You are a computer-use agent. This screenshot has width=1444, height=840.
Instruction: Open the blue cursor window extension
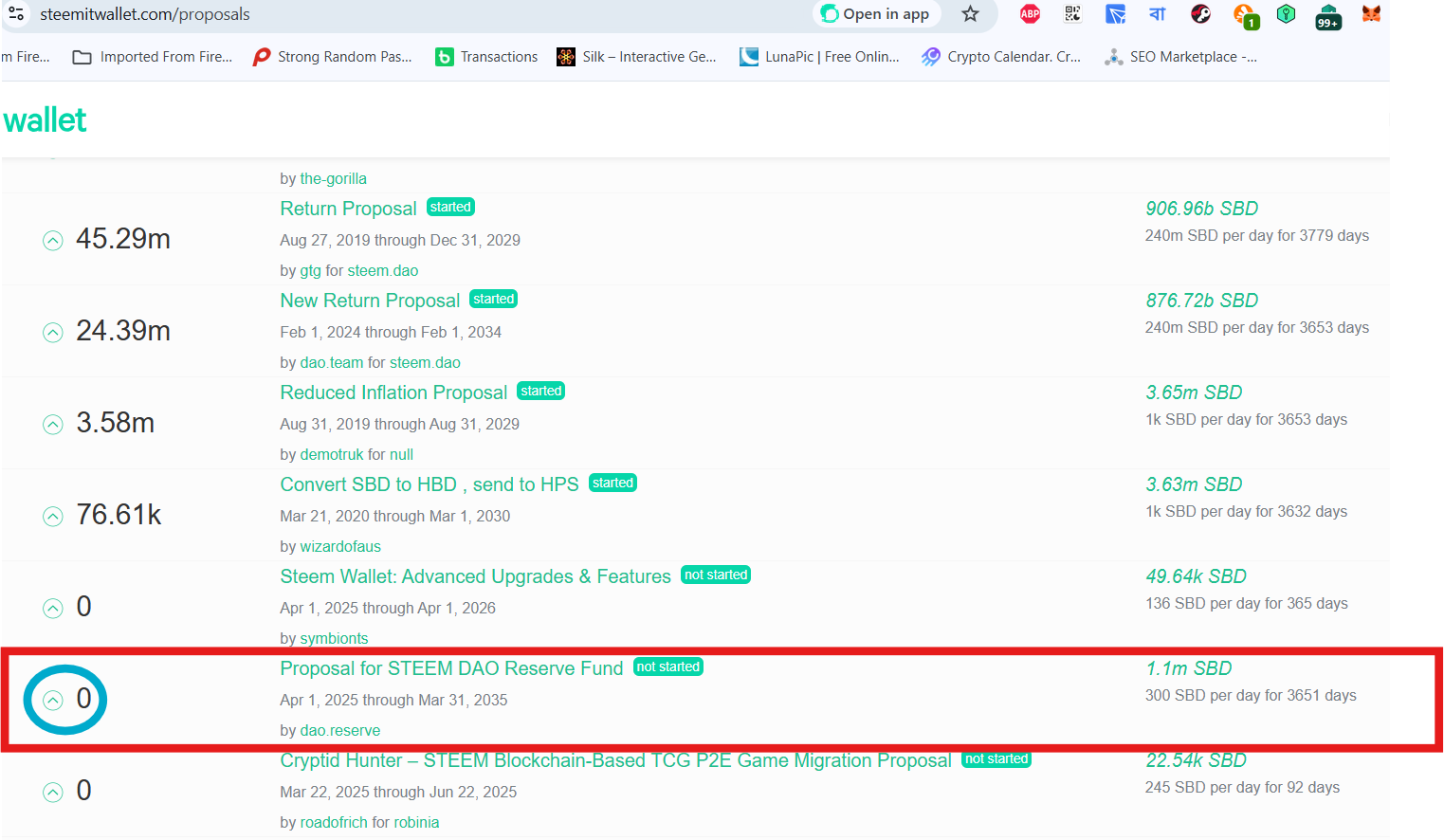coord(1115,14)
